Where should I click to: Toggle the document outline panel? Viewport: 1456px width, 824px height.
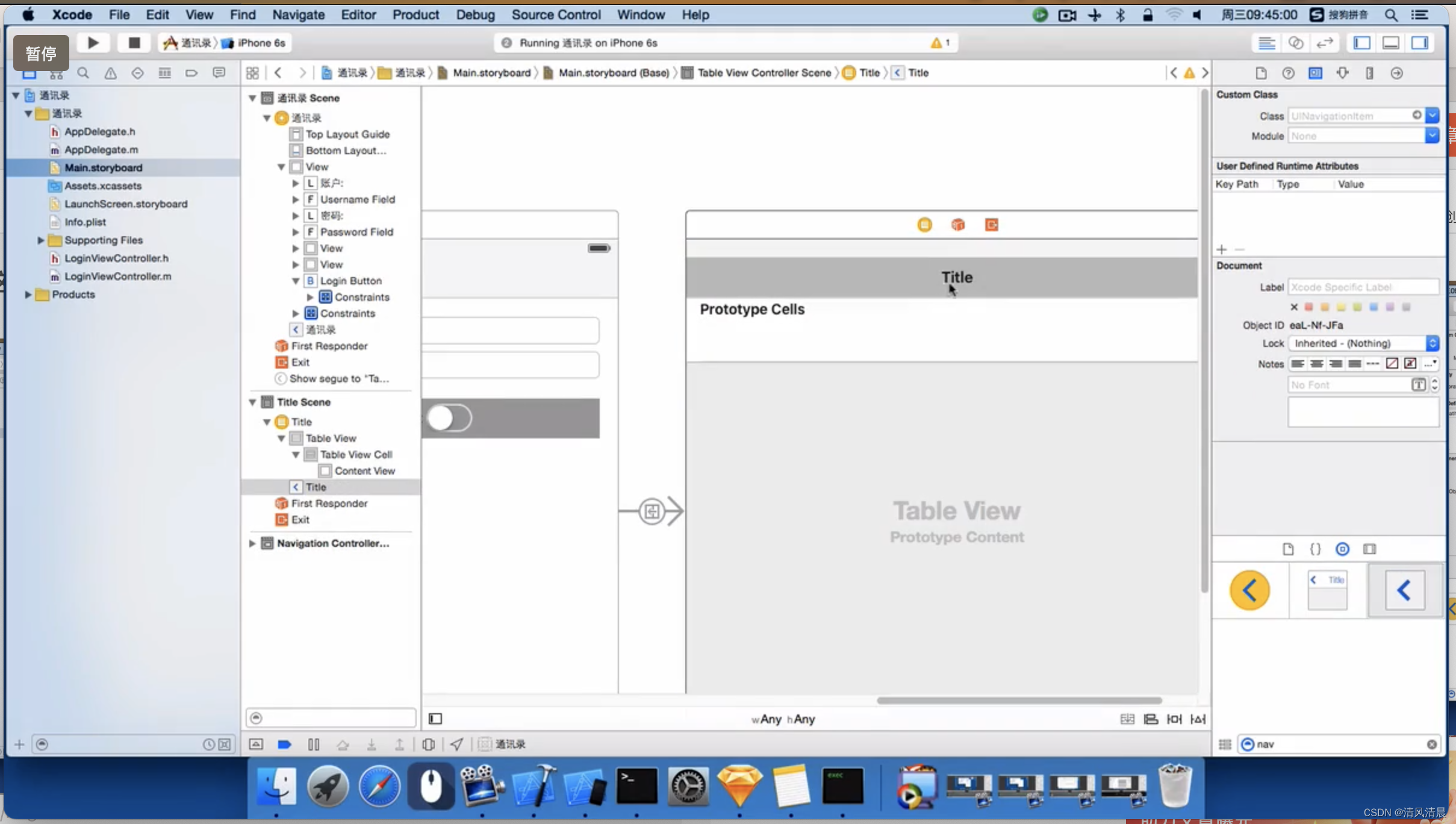pos(435,719)
